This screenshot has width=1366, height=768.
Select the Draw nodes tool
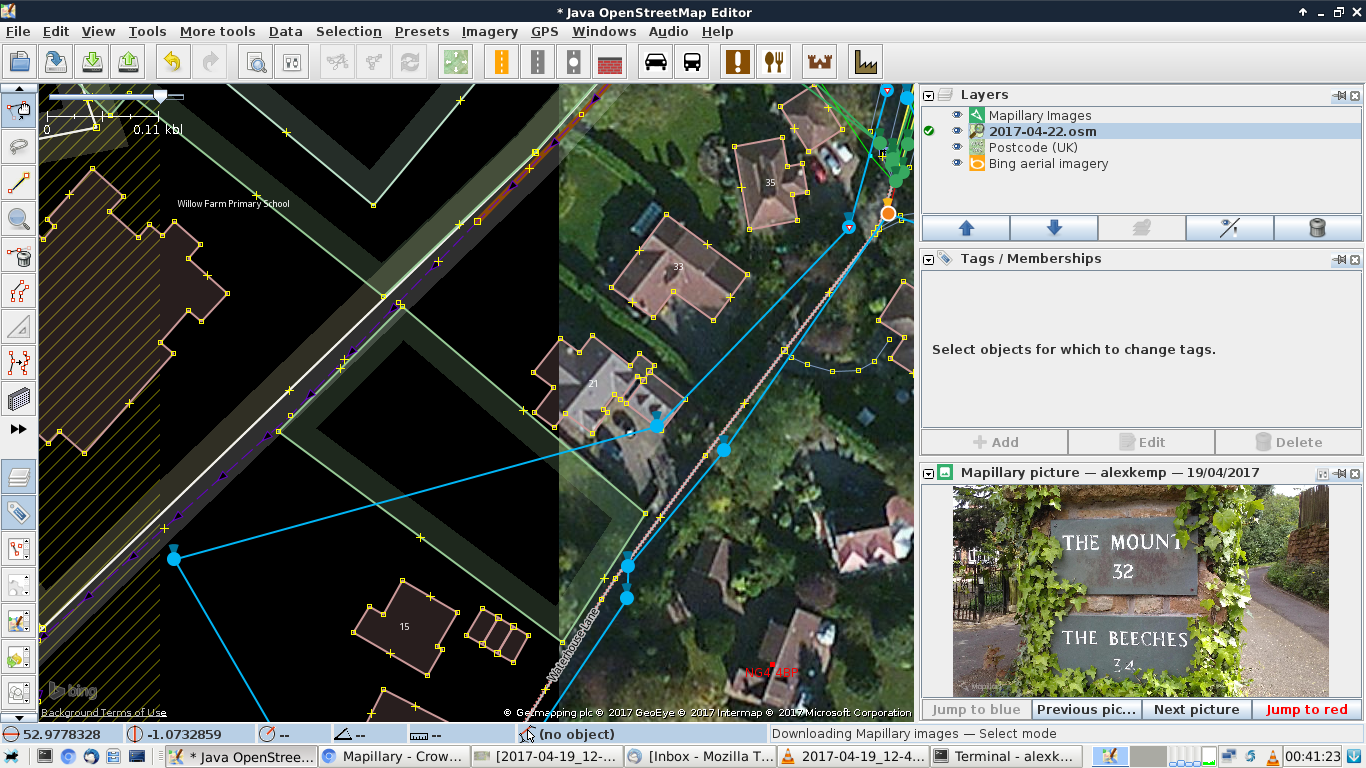point(18,183)
